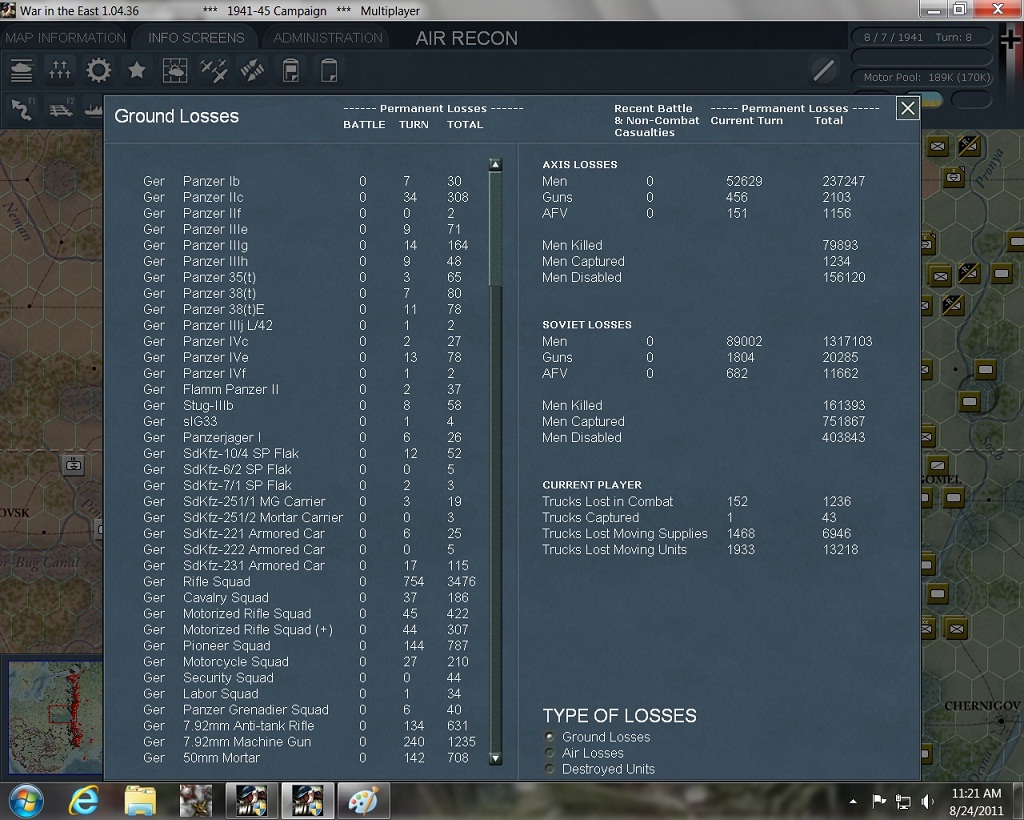Select Destroyed Units radio option
Screen dimensions: 1024x820
pyautogui.click(x=550, y=769)
